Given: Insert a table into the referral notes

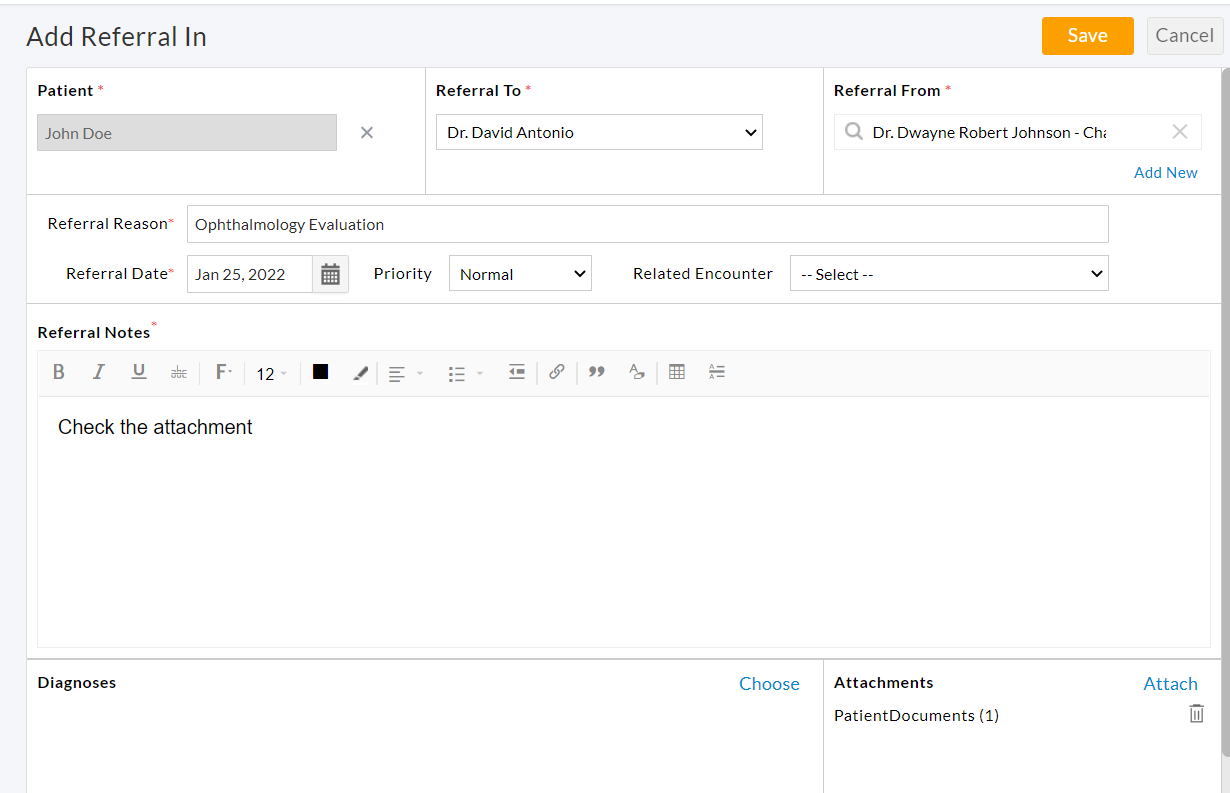Looking at the screenshot, I should [x=677, y=372].
